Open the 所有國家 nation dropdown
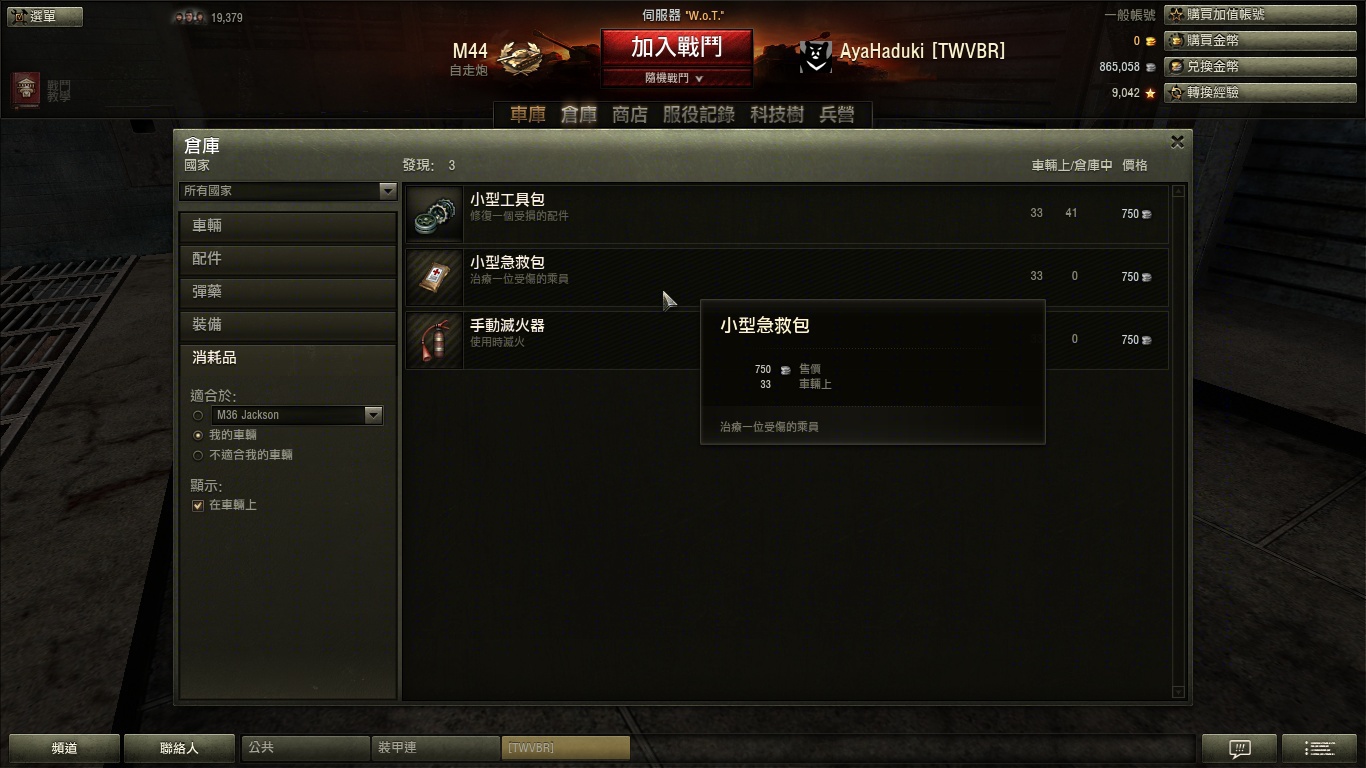1366x768 pixels. pos(288,191)
